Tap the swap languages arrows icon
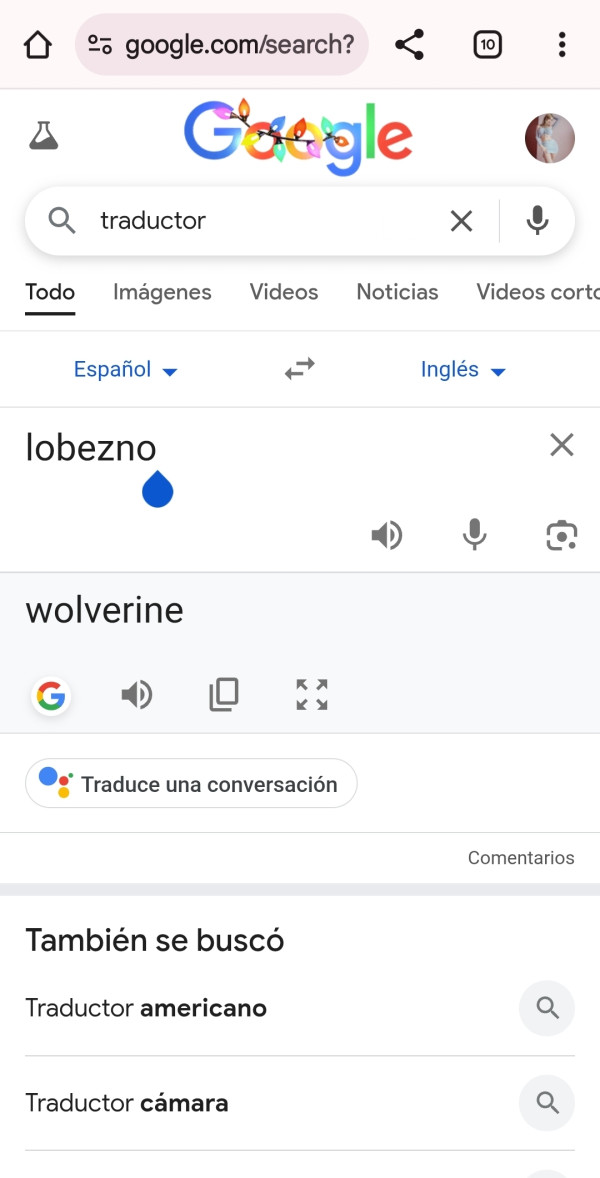Screen dimensions: 600x1178 [299, 369]
